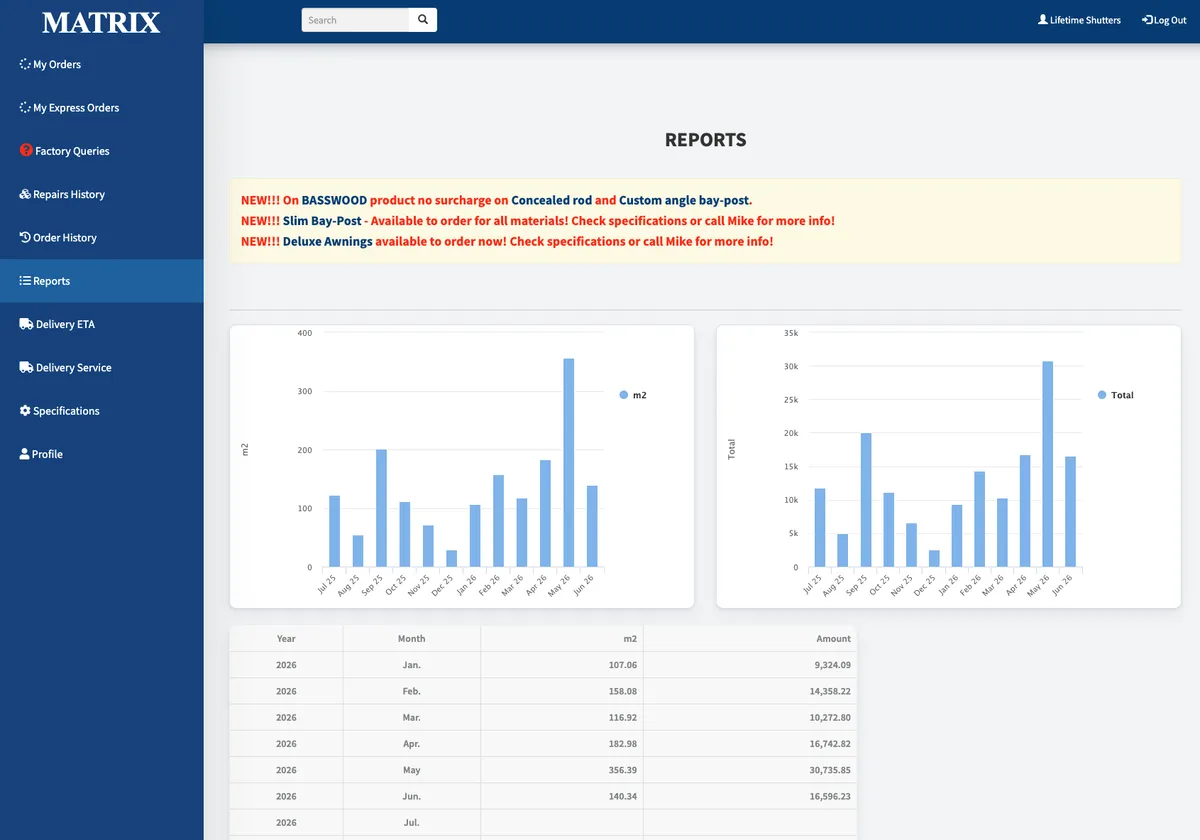Click the 14,358.22 amount cell
This screenshot has width=1200, height=840.
(750, 691)
